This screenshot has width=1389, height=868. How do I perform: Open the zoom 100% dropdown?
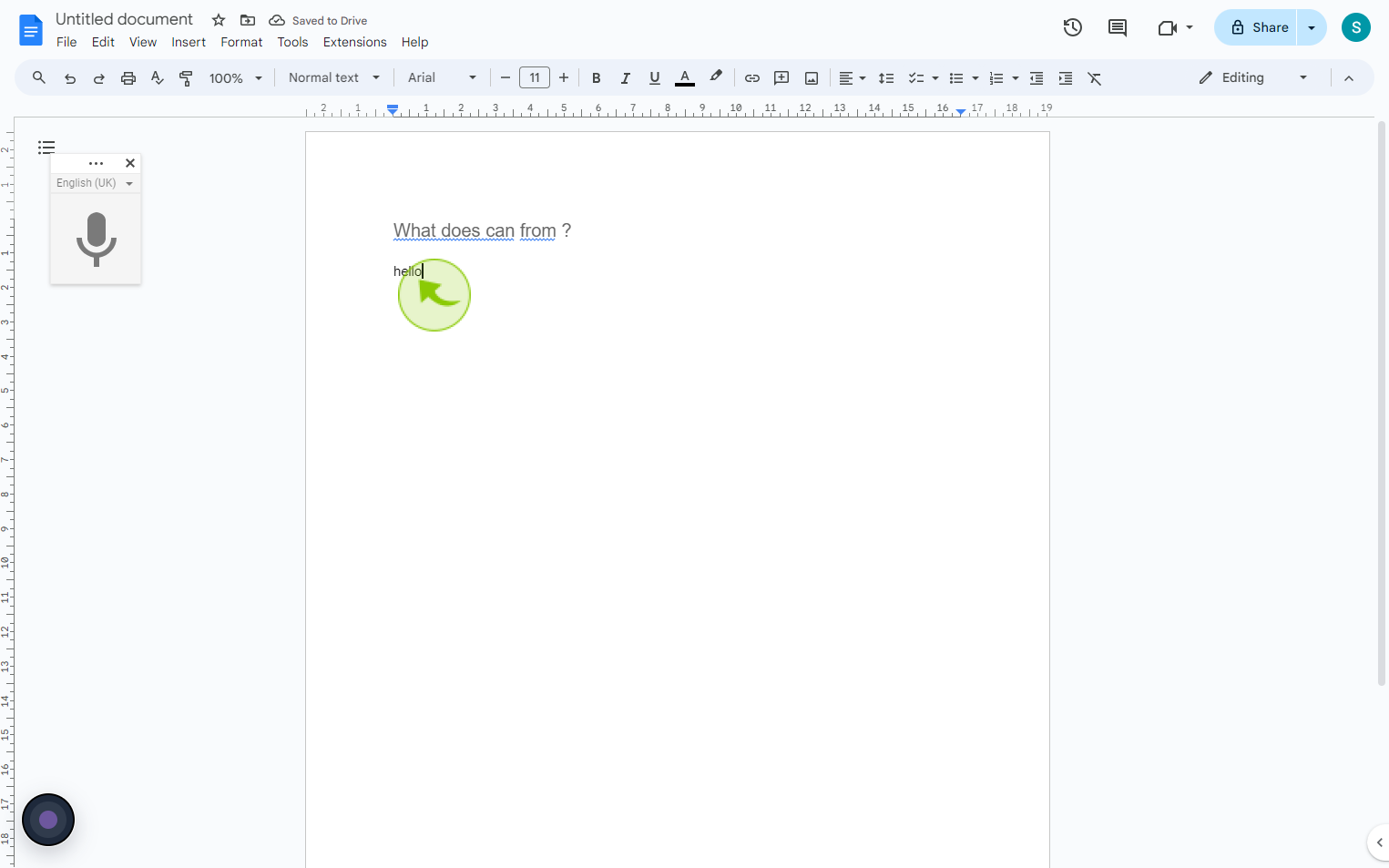coord(236,78)
